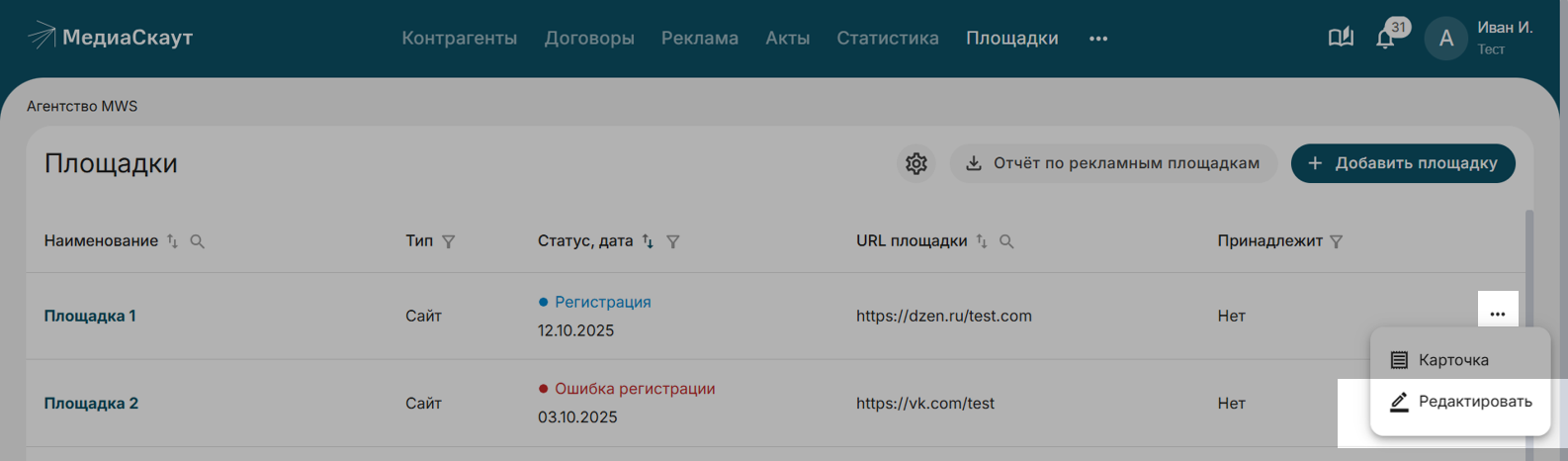Screen dimensions: 1568x461
Task: Download Отчёт по рекламным площадкам
Action: pos(1112,163)
